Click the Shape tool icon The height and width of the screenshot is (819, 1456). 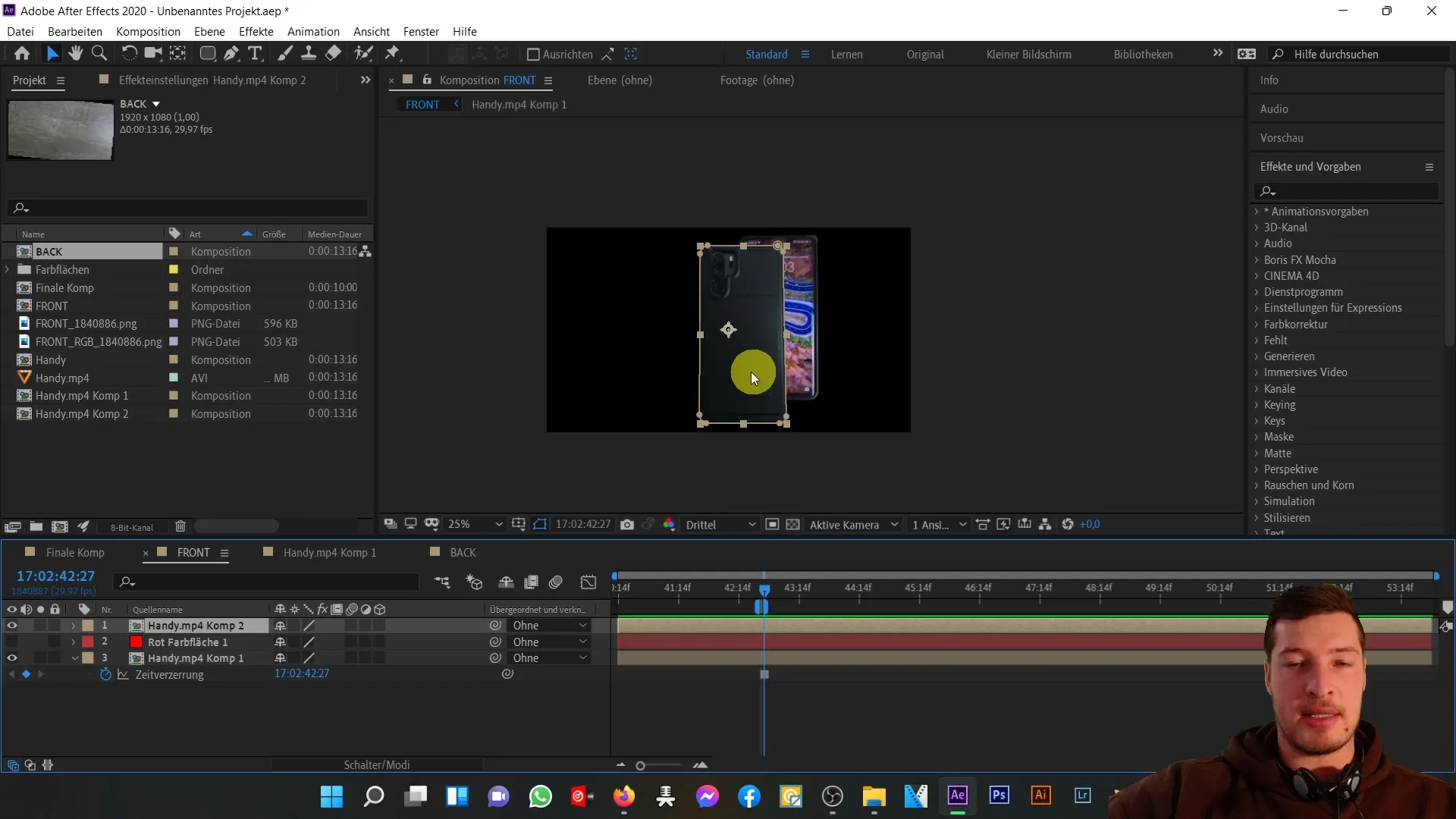[207, 53]
